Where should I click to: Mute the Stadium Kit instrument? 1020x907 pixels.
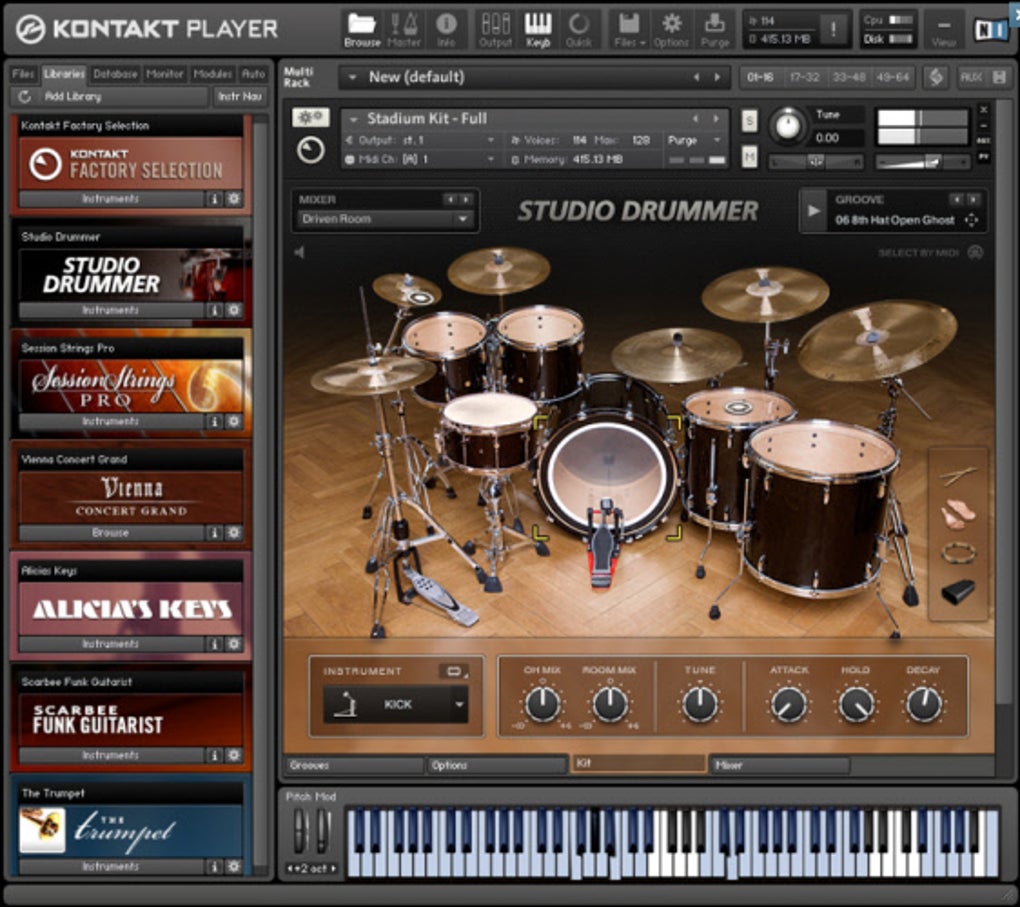pyautogui.click(x=749, y=157)
